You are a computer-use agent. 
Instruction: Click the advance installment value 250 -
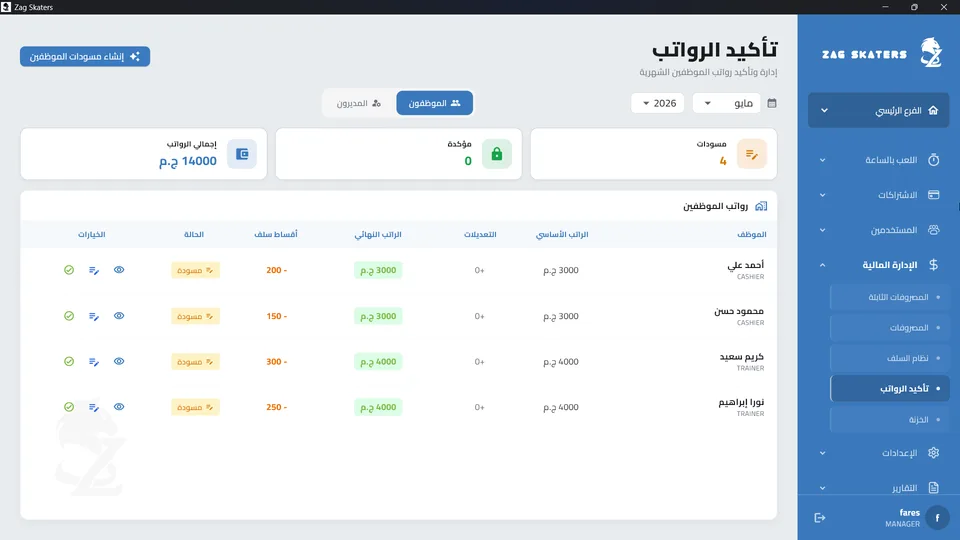coord(277,407)
